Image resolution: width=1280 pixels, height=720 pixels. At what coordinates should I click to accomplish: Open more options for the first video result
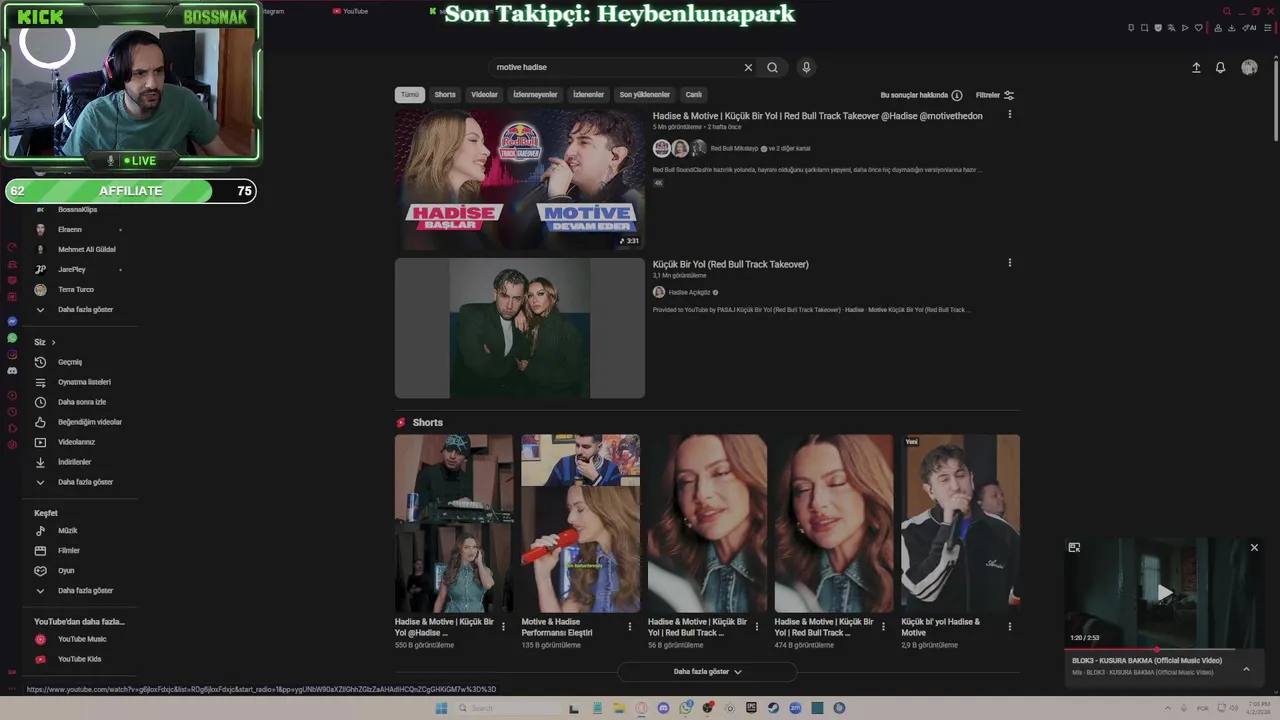[1009, 115]
